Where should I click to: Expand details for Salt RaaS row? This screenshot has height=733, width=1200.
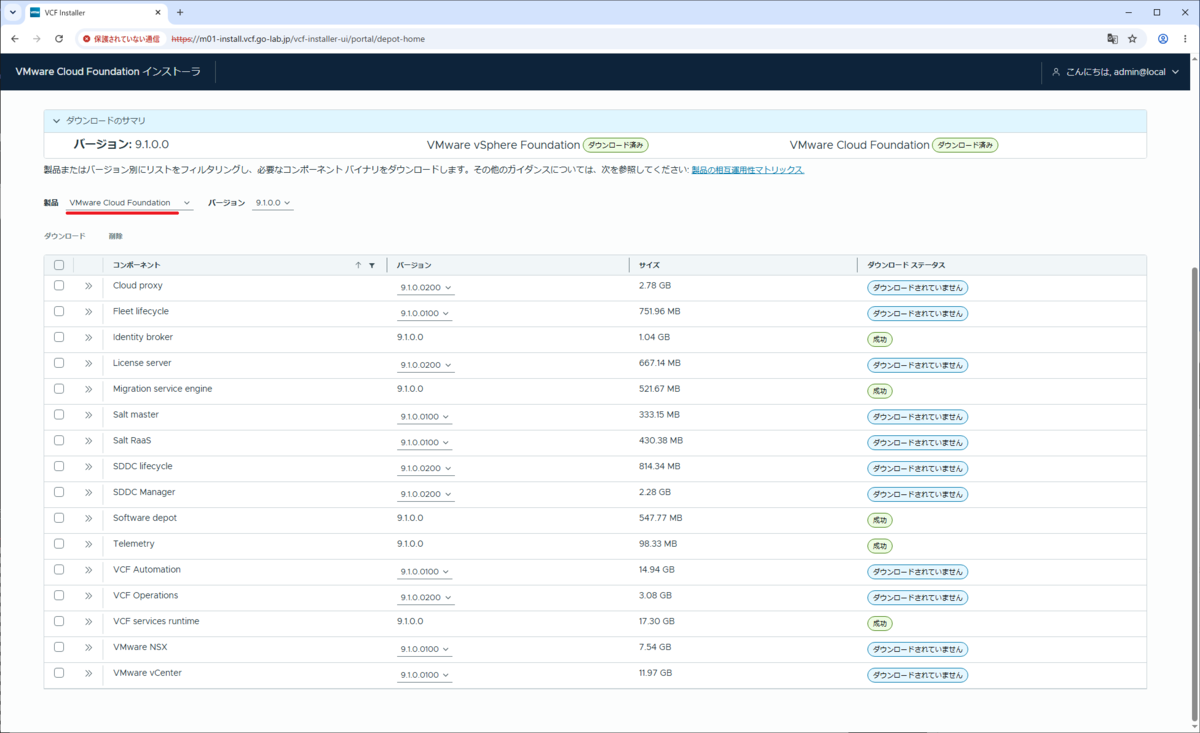pos(88,441)
